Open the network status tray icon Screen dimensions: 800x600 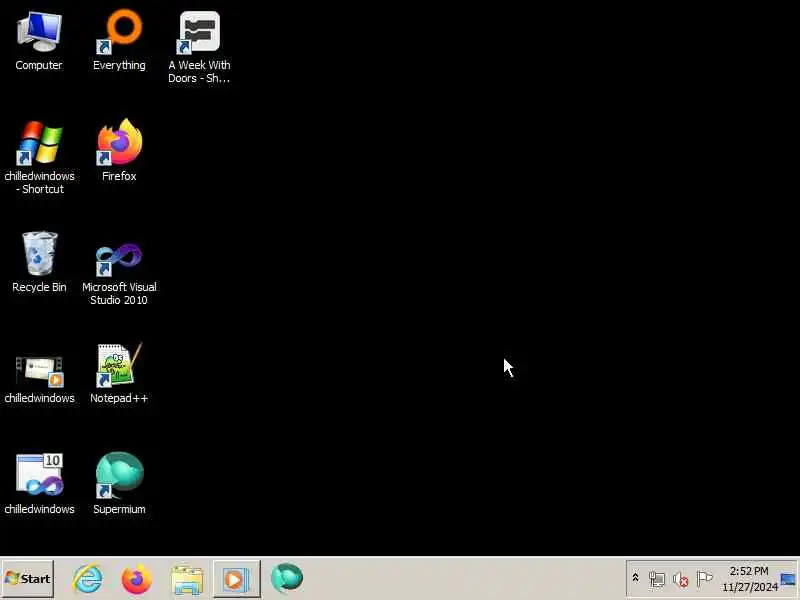[x=657, y=579]
